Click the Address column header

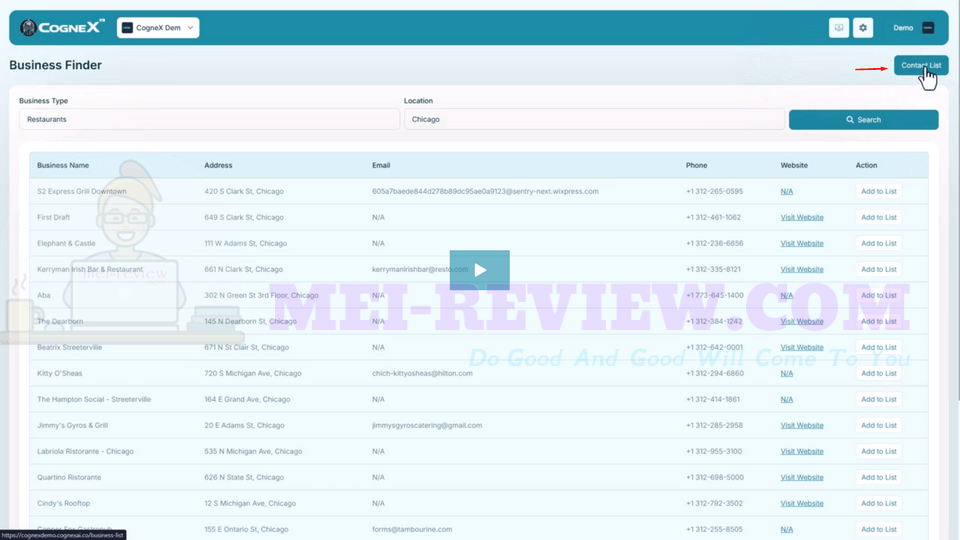pyautogui.click(x=218, y=165)
